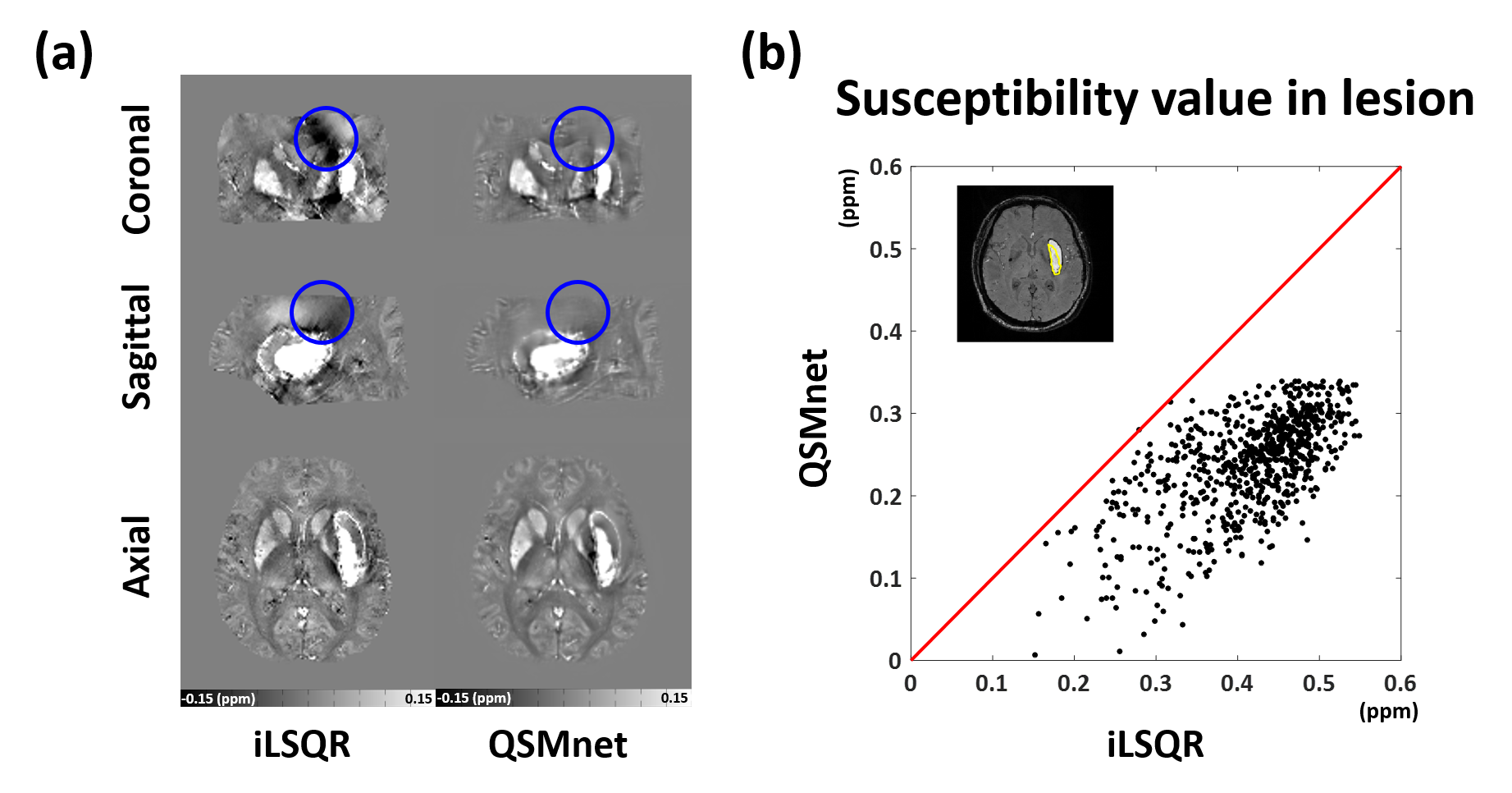Click the left grayscale colorbar
Image resolution: width=1512 pixels, height=793 pixels.
[x=328, y=699]
